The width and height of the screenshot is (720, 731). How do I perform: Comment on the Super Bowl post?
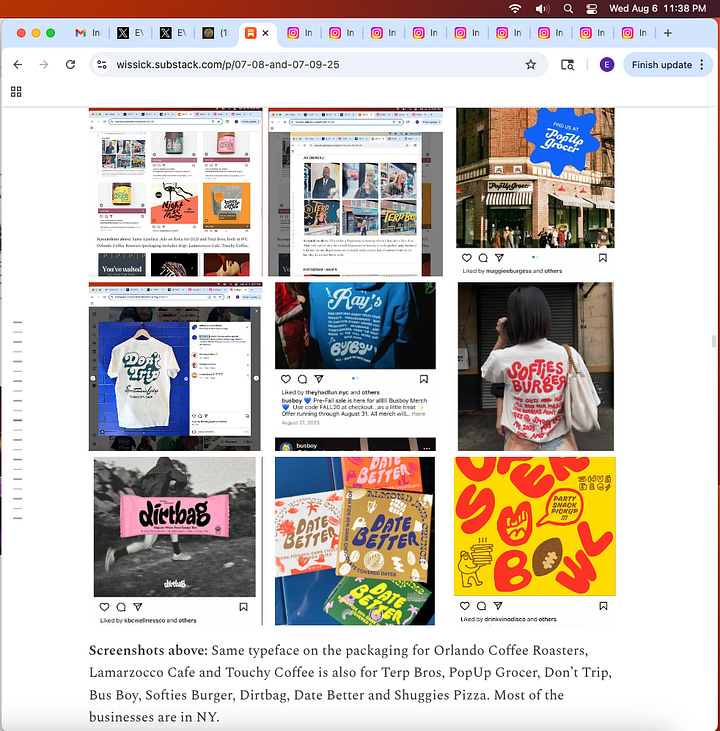coord(481,606)
